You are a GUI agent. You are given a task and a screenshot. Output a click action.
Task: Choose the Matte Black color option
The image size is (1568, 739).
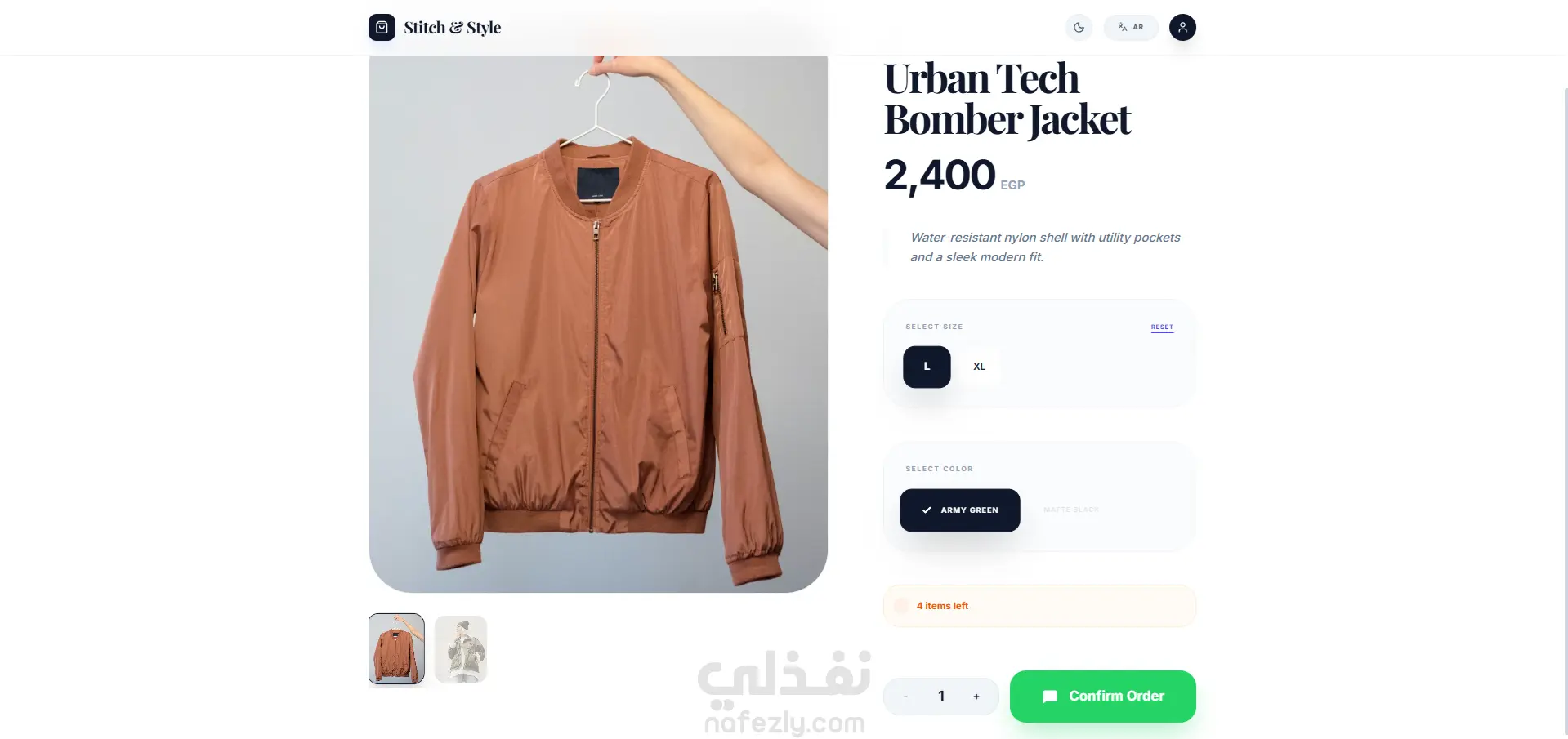point(1070,510)
